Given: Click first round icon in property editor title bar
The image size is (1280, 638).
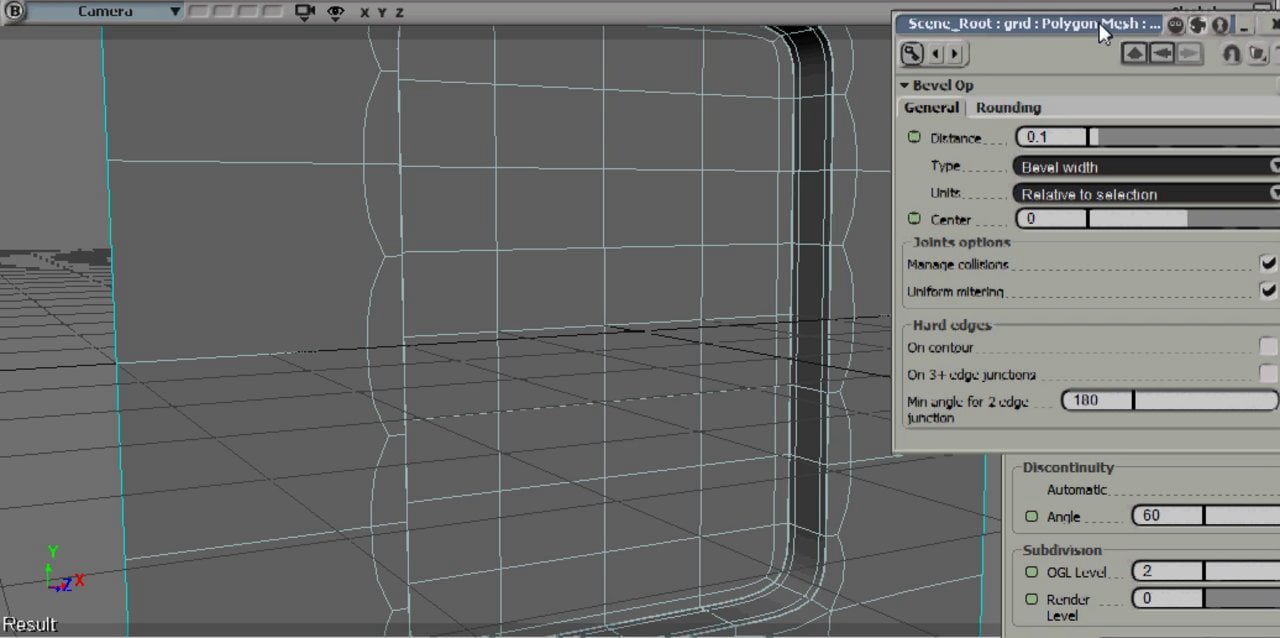Looking at the screenshot, I should (1176, 24).
